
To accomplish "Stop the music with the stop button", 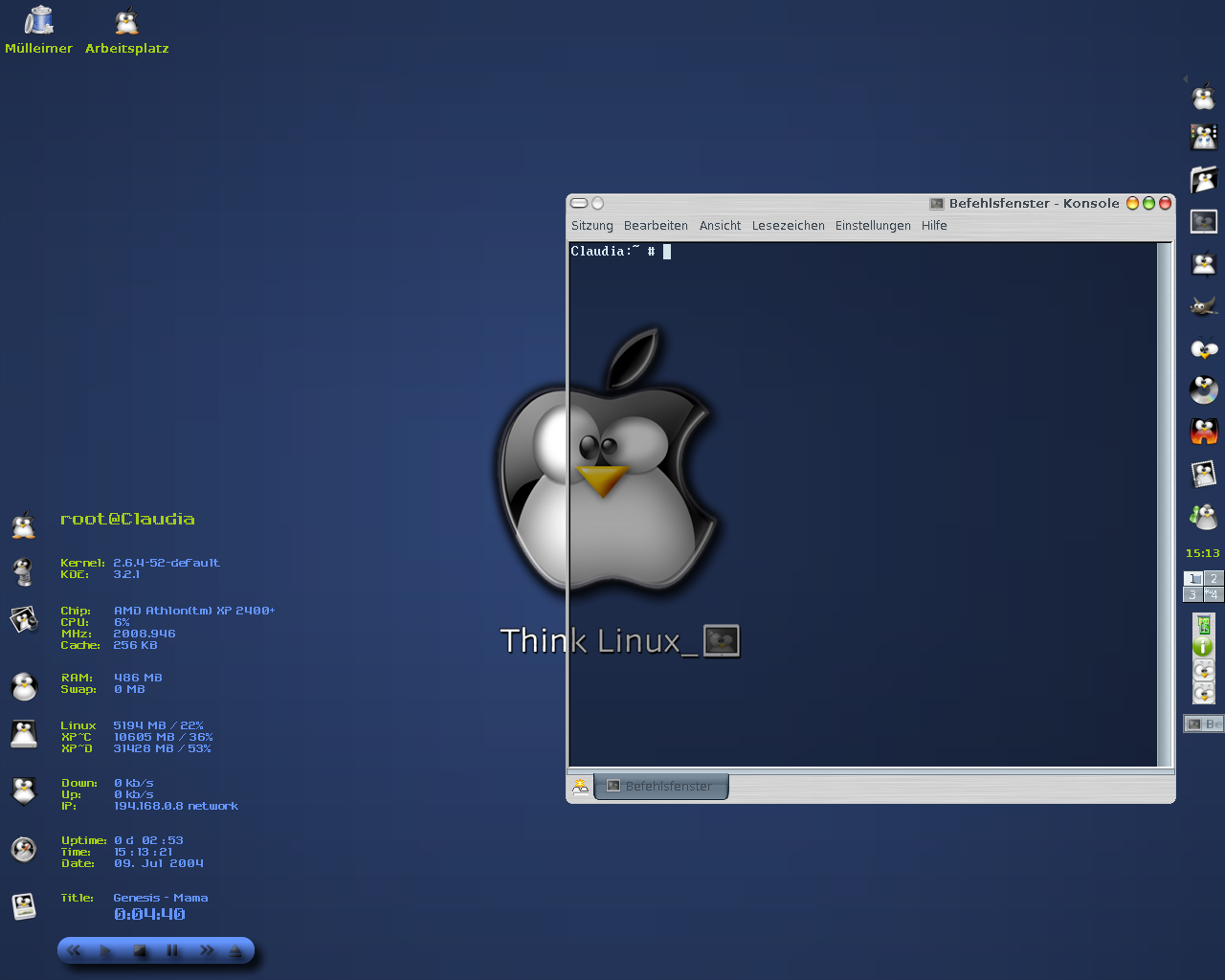I will [x=140, y=950].
